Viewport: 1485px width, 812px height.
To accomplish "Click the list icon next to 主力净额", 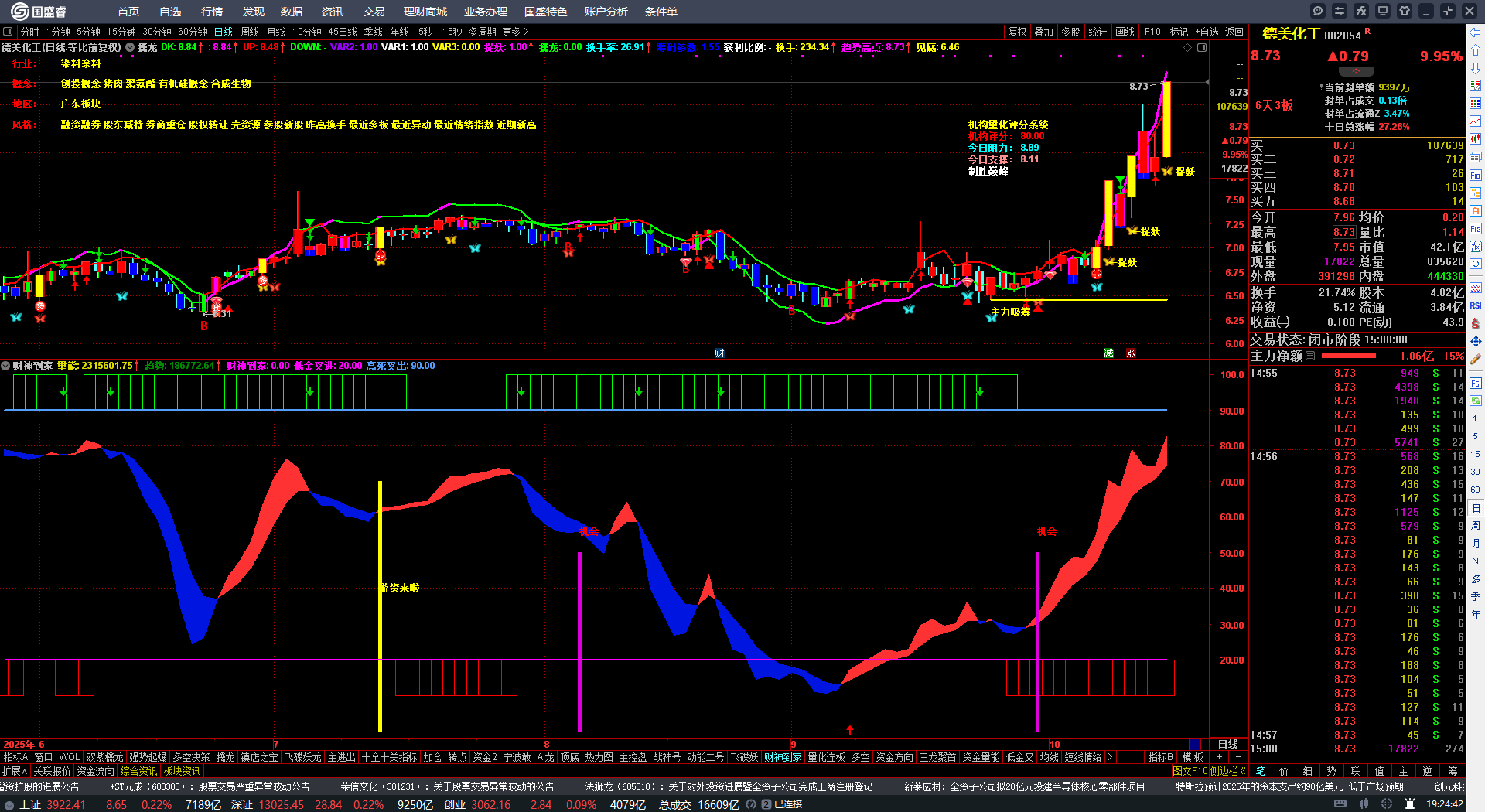I will click(x=1310, y=356).
